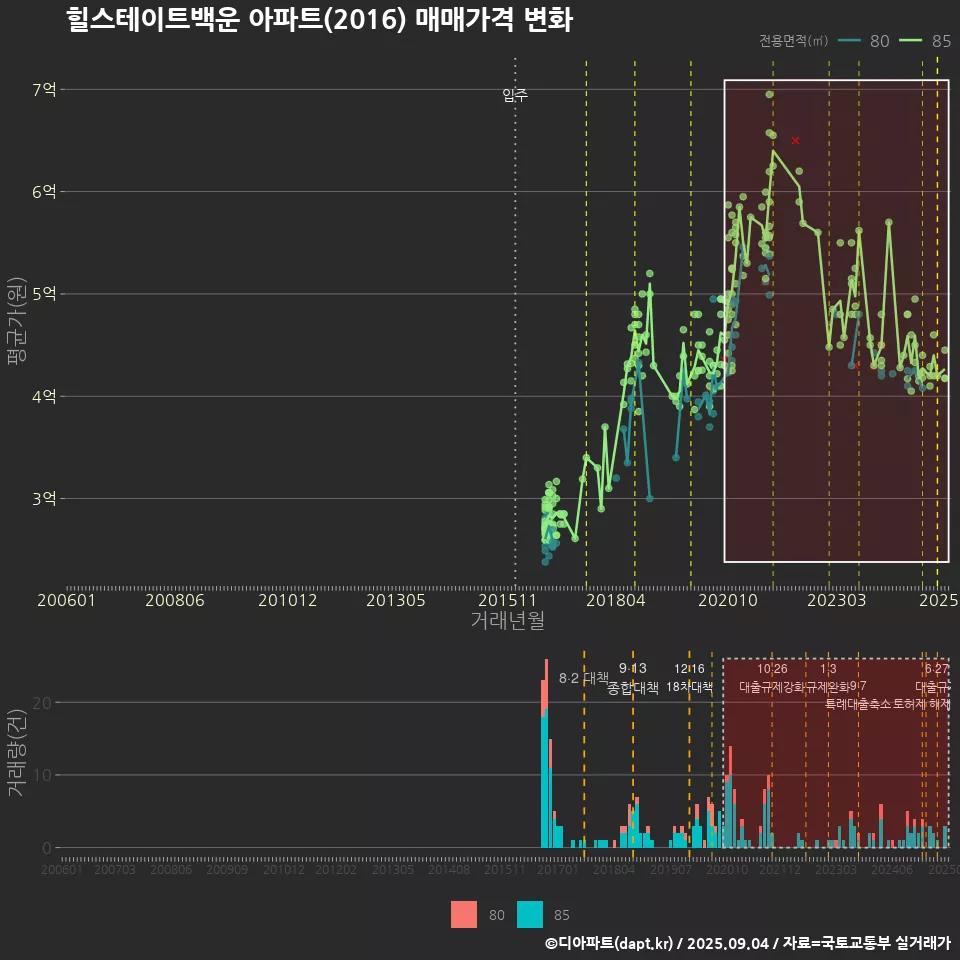The height and width of the screenshot is (960, 960).
Task: Click 201701 on the volume chart axis
Action: click(557, 869)
